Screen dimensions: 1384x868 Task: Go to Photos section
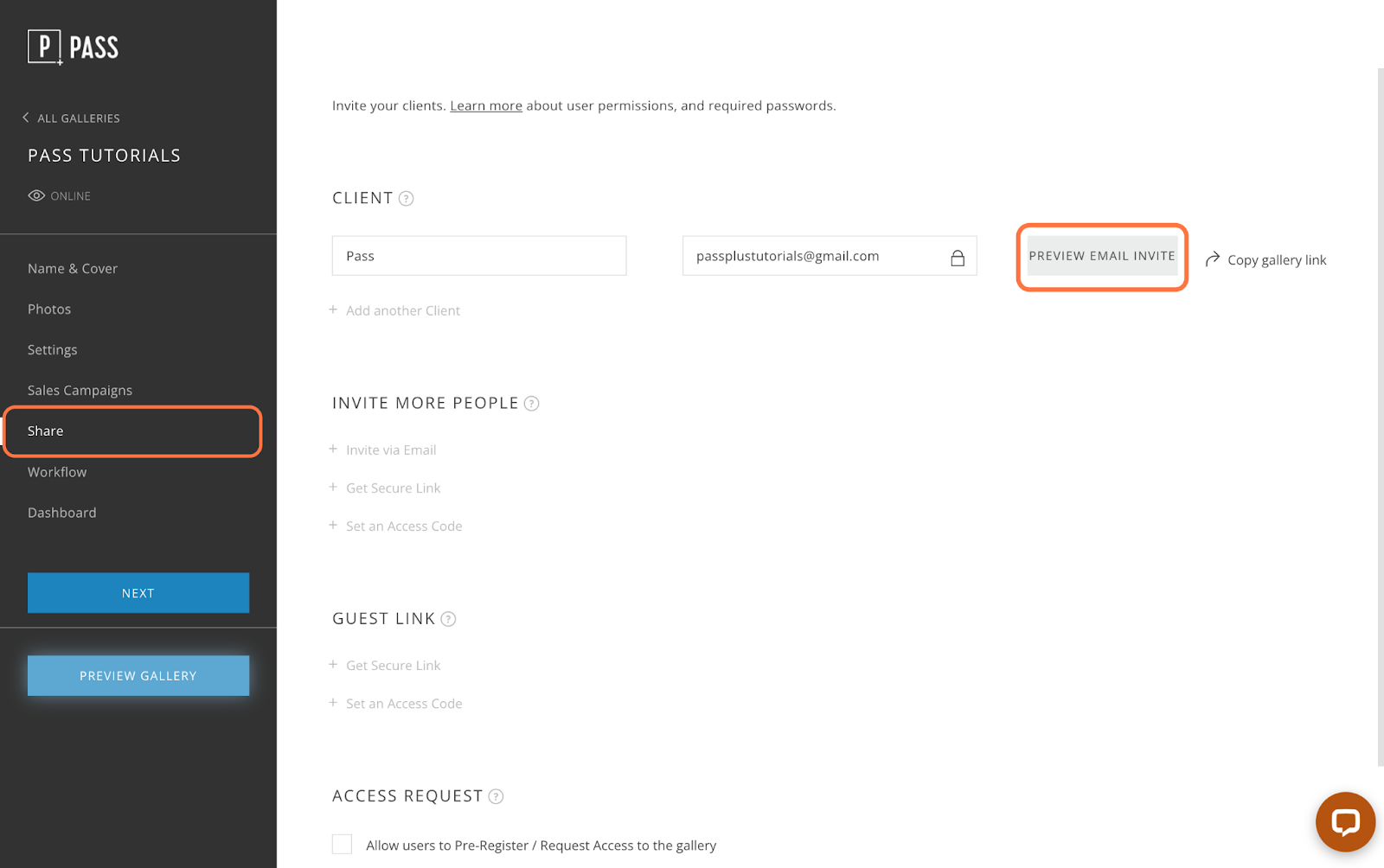pyautogui.click(x=49, y=310)
